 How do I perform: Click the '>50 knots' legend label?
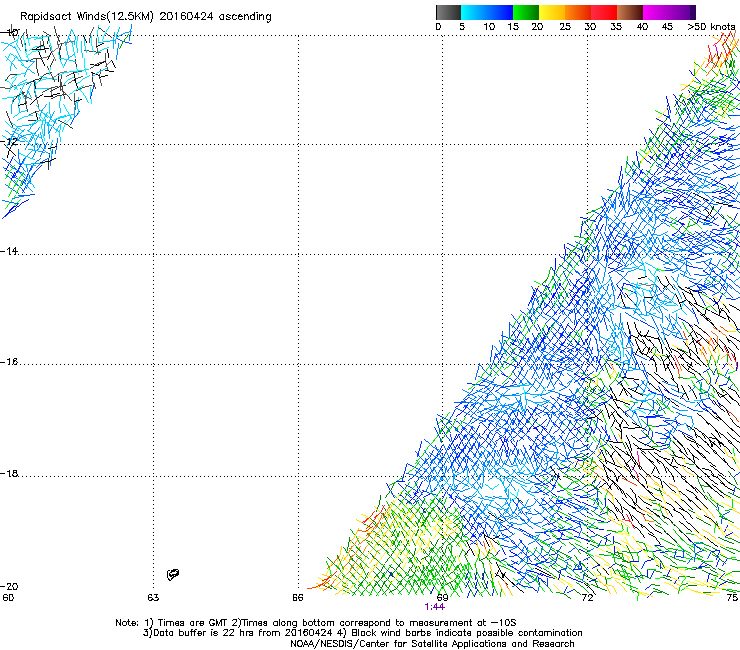711,27
